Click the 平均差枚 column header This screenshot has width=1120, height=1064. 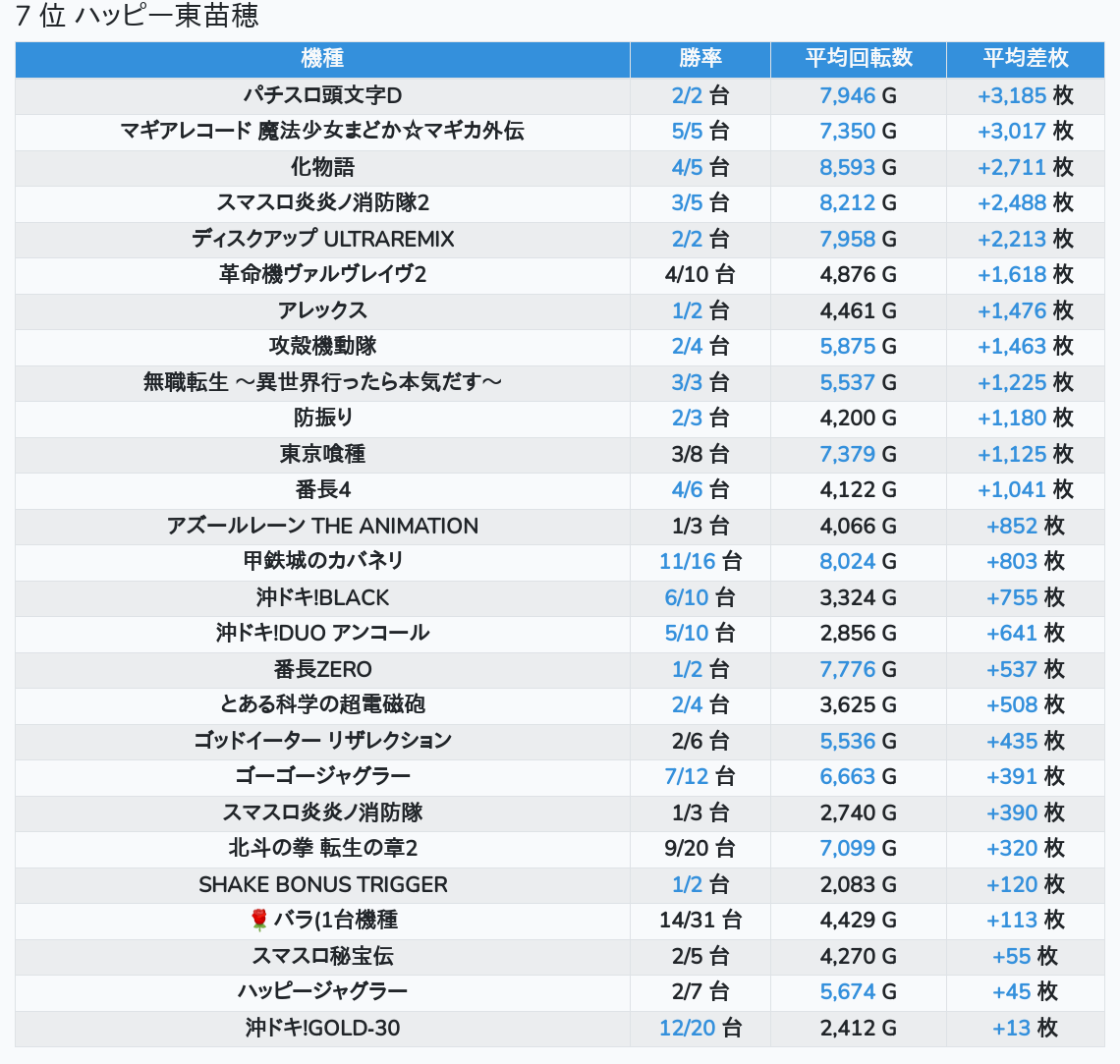(1025, 59)
